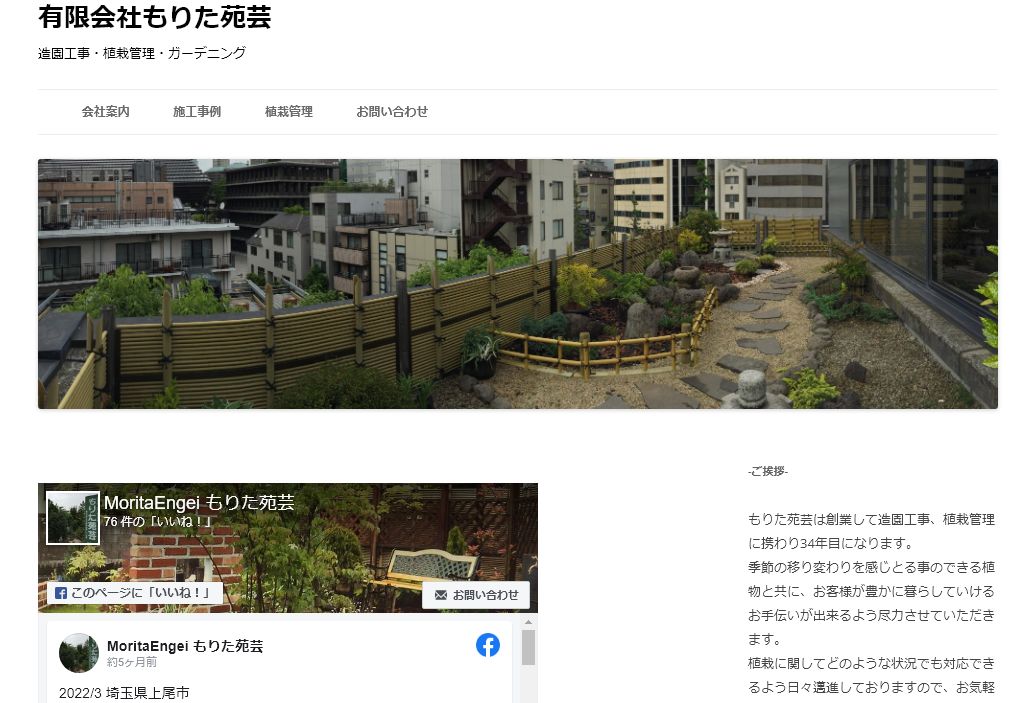The image size is (1035, 703).
Task: Click the お問い合わせ button on Facebook widget
Action: click(x=476, y=595)
